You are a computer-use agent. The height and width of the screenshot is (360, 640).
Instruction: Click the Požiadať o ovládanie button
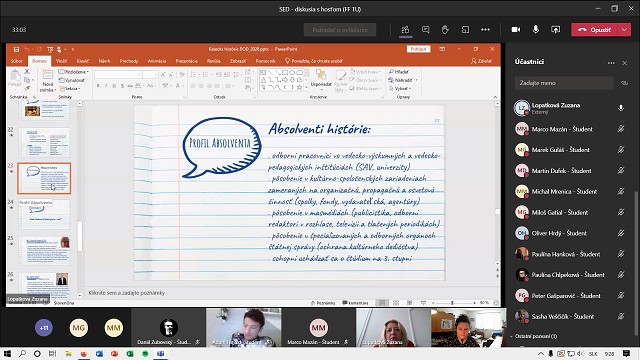340,30
